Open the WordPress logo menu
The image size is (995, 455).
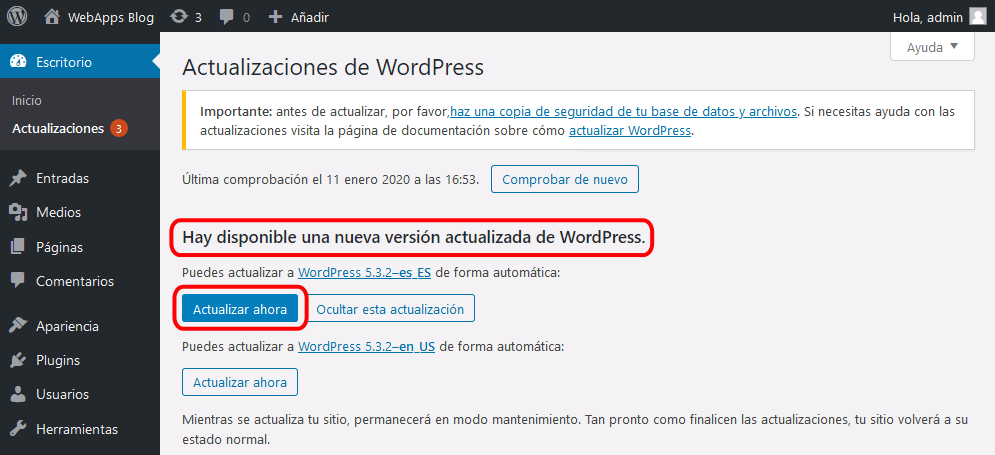click(x=17, y=16)
